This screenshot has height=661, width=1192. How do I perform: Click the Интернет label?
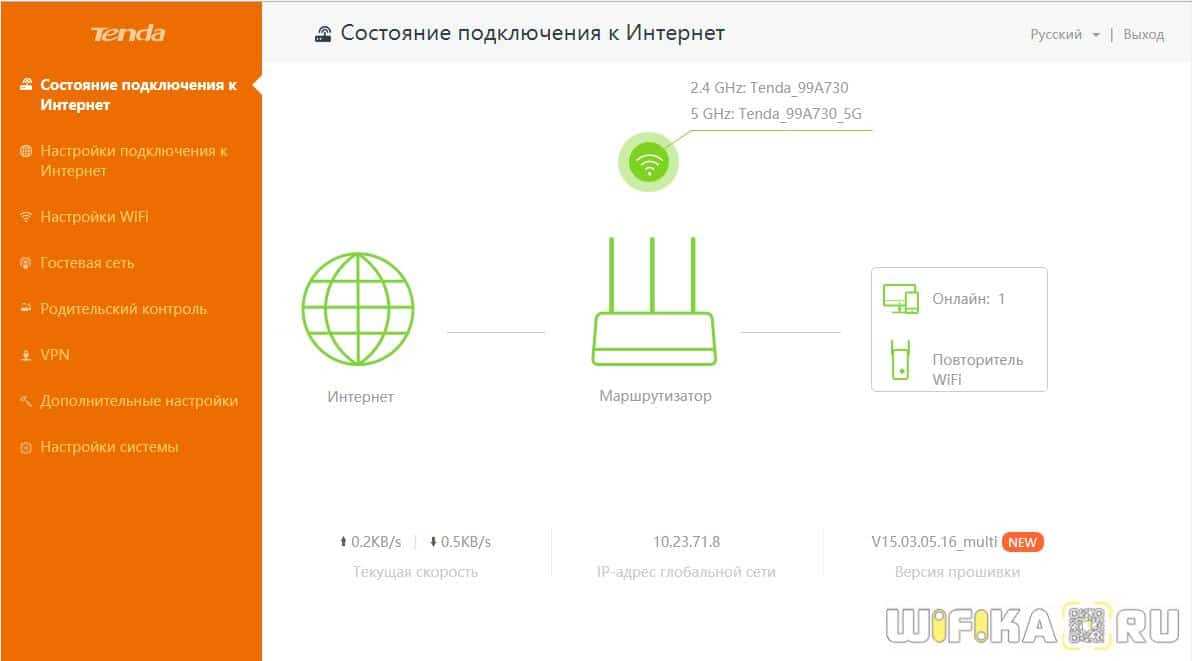pos(360,397)
